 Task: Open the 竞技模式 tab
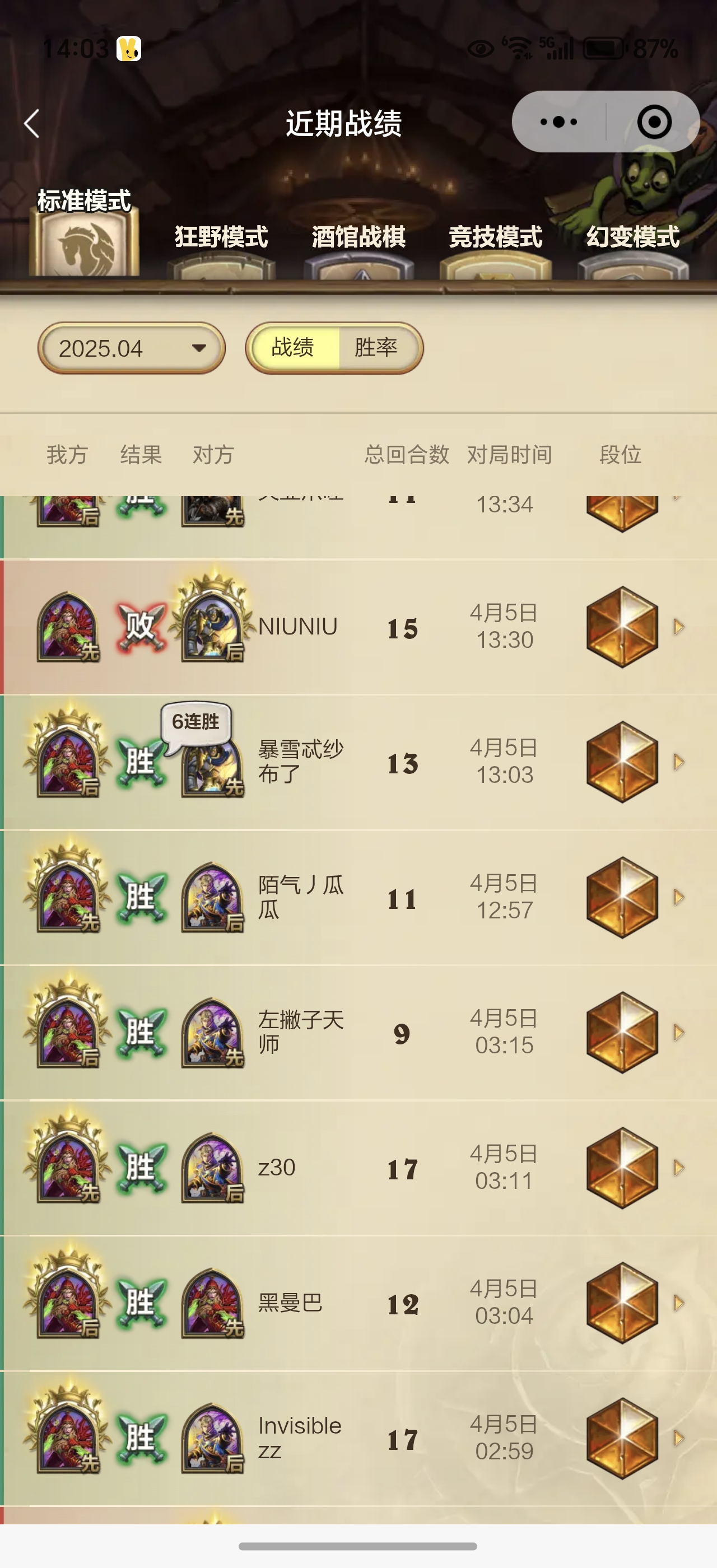coord(495,250)
